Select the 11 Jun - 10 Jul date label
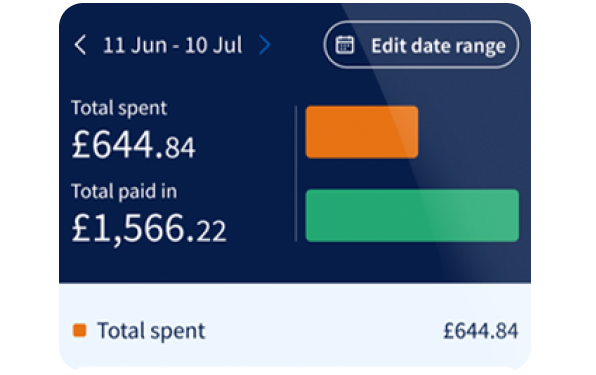 click(x=173, y=45)
